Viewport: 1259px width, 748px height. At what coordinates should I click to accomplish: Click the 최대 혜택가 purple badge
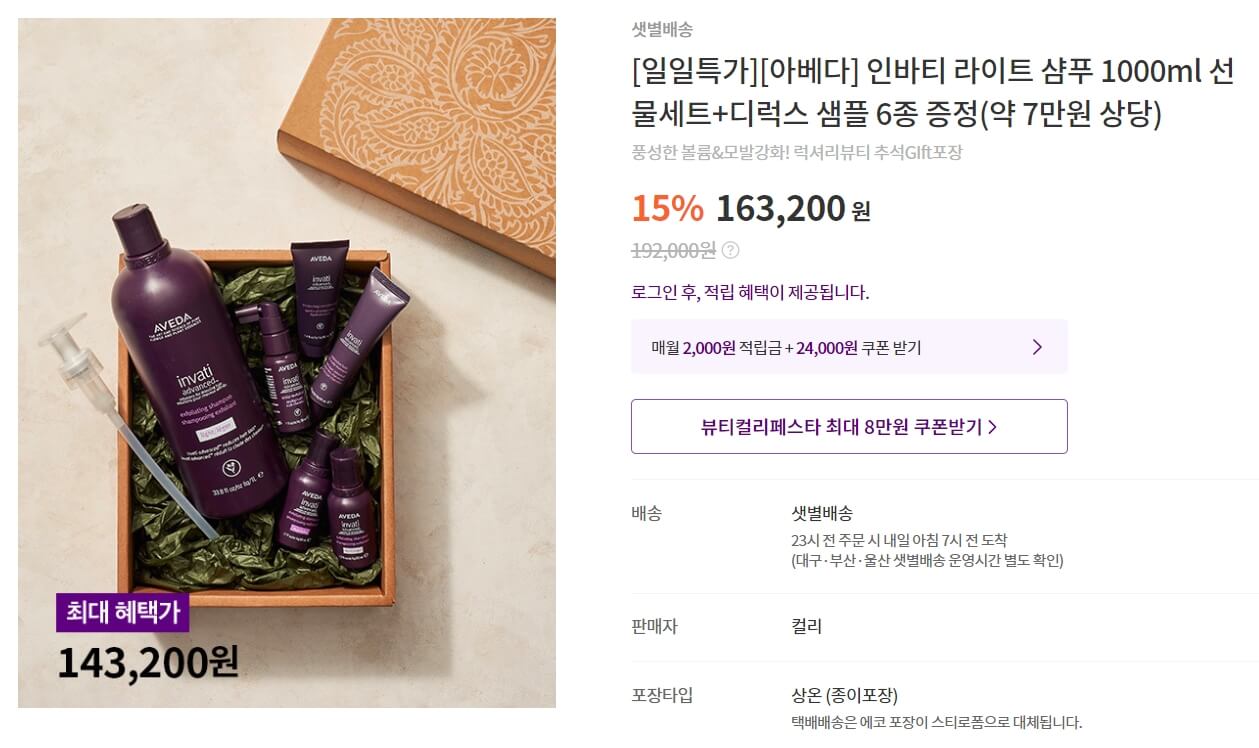[x=123, y=611]
